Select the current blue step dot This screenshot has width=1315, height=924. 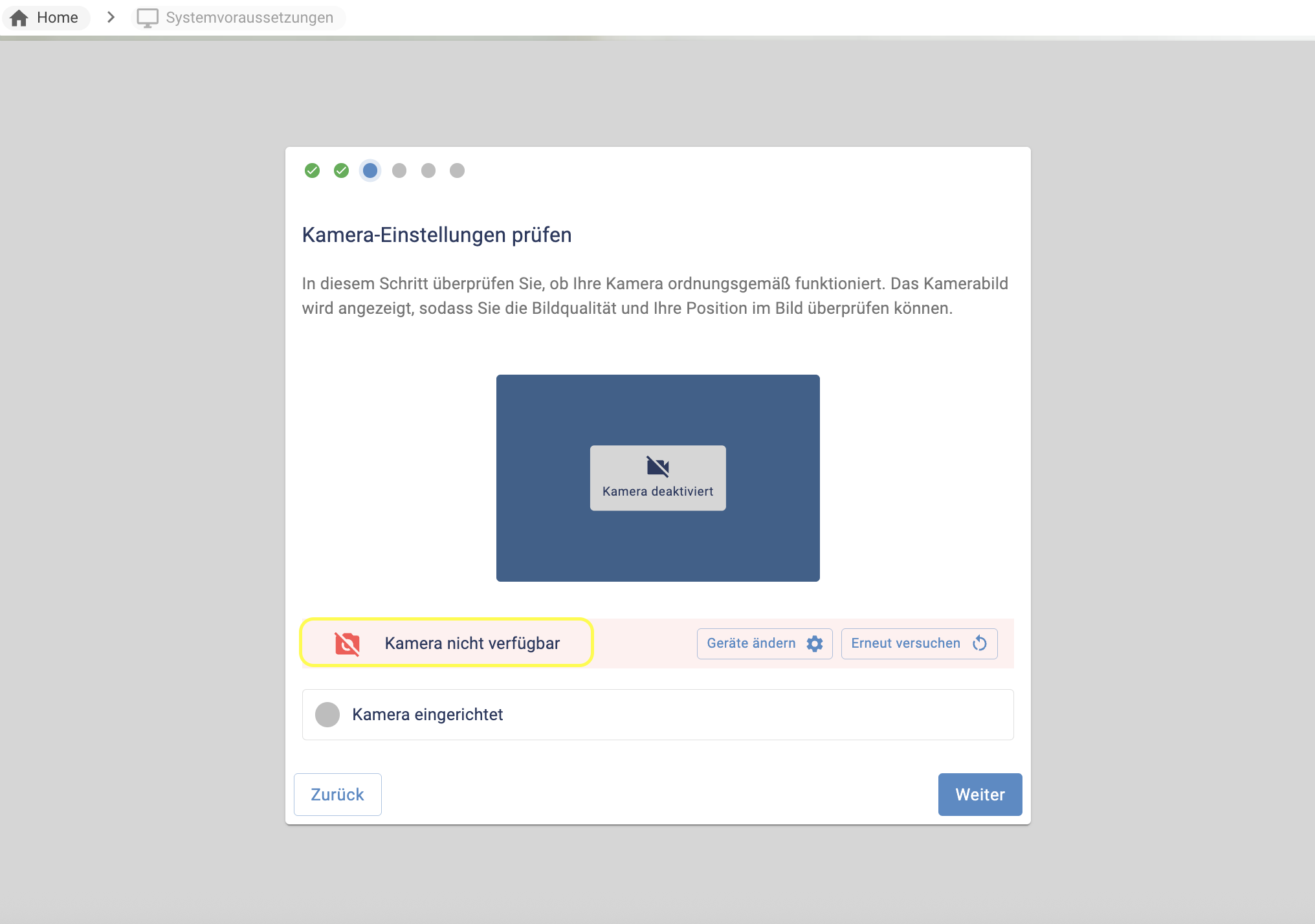[x=370, y=170]
